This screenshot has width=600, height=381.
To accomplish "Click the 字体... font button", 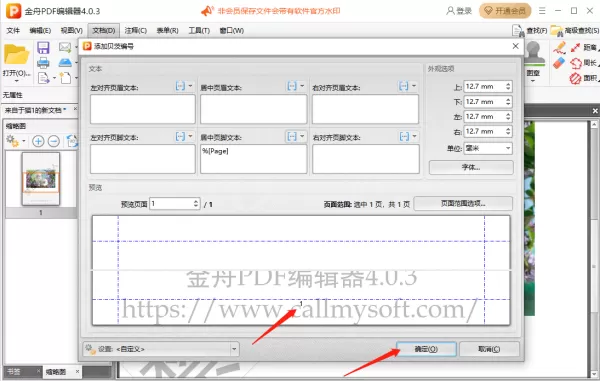I will pyautogui.click(x=471, y=167).
